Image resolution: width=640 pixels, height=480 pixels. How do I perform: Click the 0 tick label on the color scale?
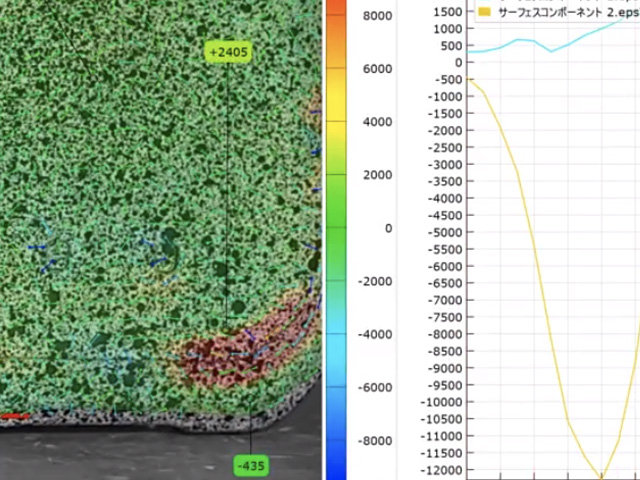[388, 228]
